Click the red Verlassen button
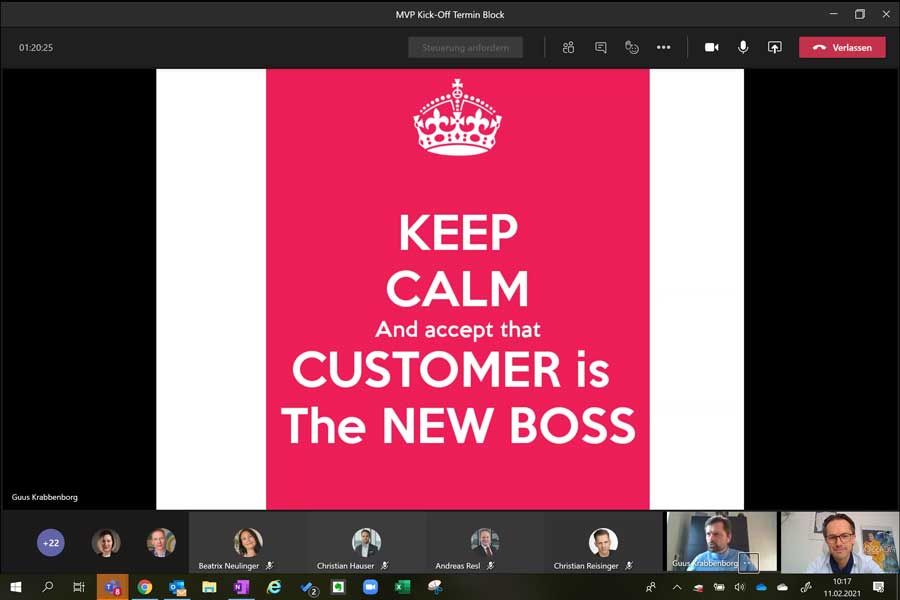The image size is (900, 600). click(x=841, y=47)
